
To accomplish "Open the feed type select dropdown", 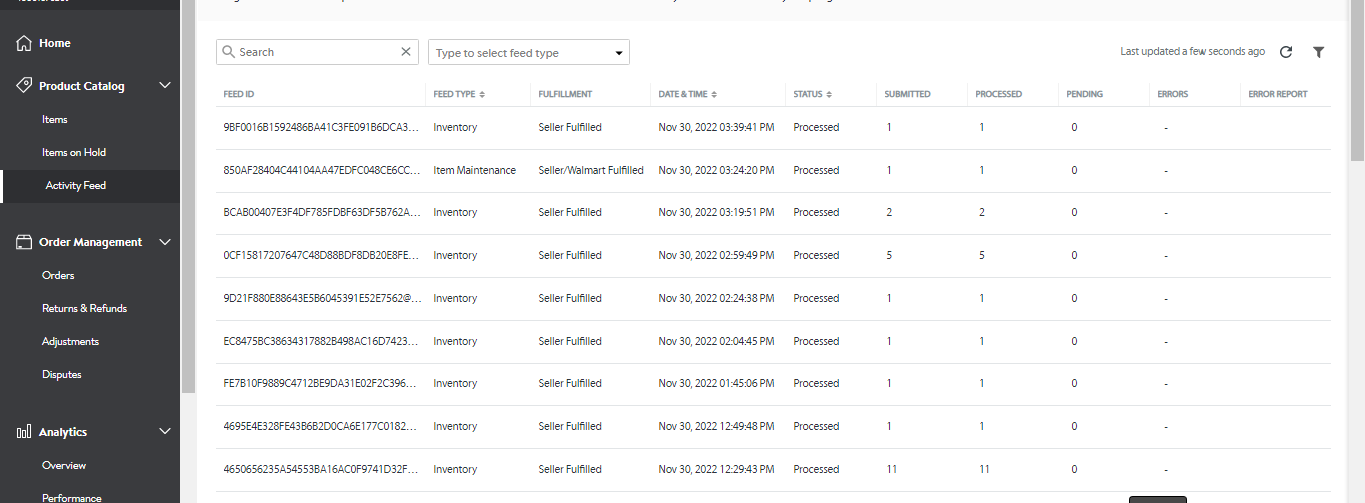I will click(529, 52).
